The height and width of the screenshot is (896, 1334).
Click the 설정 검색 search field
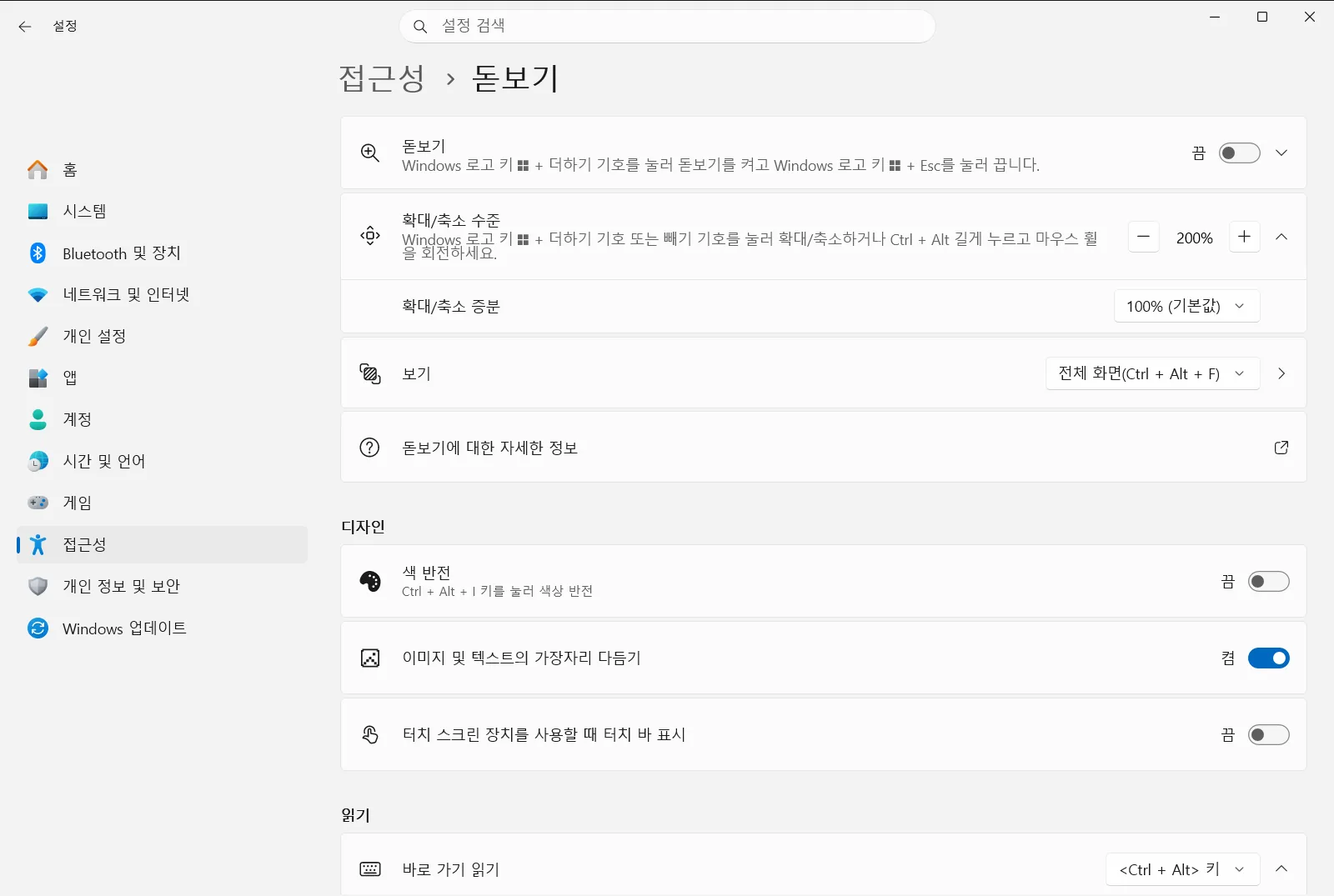coord(667,27)
